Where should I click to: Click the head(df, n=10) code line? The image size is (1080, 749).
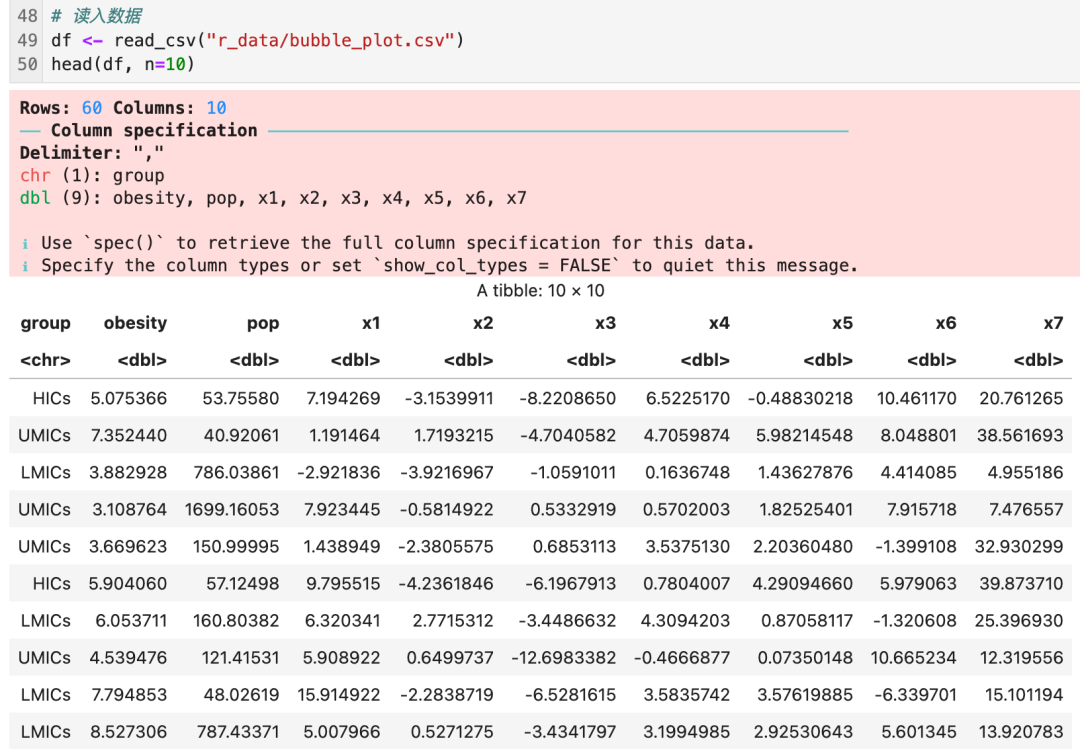click(123, 65)
